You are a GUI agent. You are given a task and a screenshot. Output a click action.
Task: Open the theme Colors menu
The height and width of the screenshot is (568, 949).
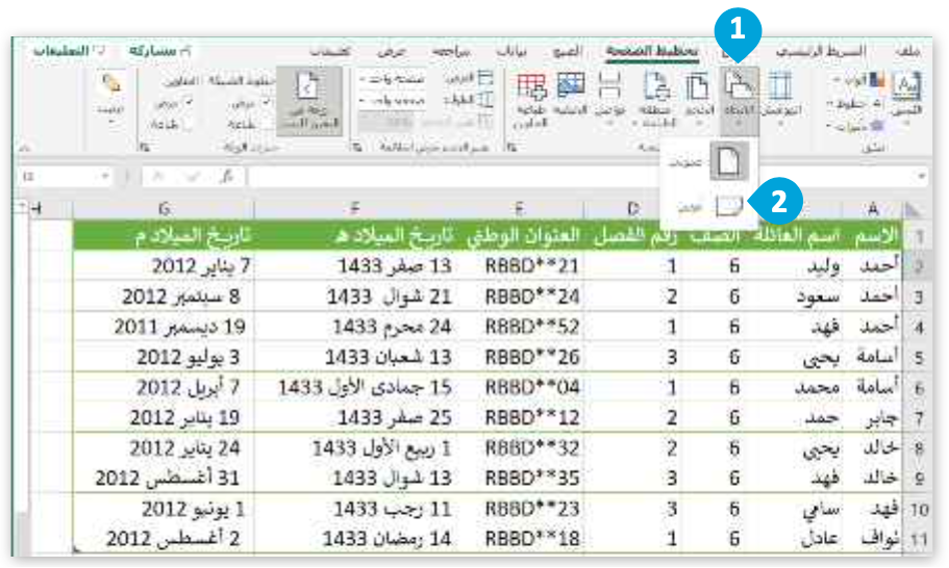(x=858, y=80)
